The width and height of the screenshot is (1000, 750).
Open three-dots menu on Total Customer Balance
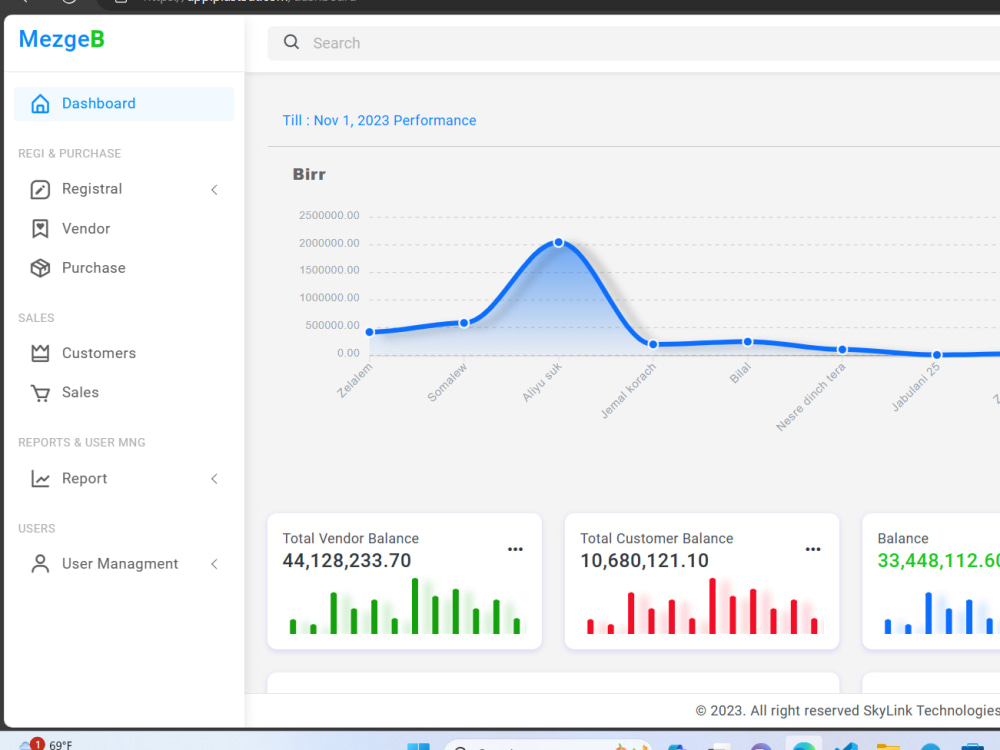click(x=812, y=549)
